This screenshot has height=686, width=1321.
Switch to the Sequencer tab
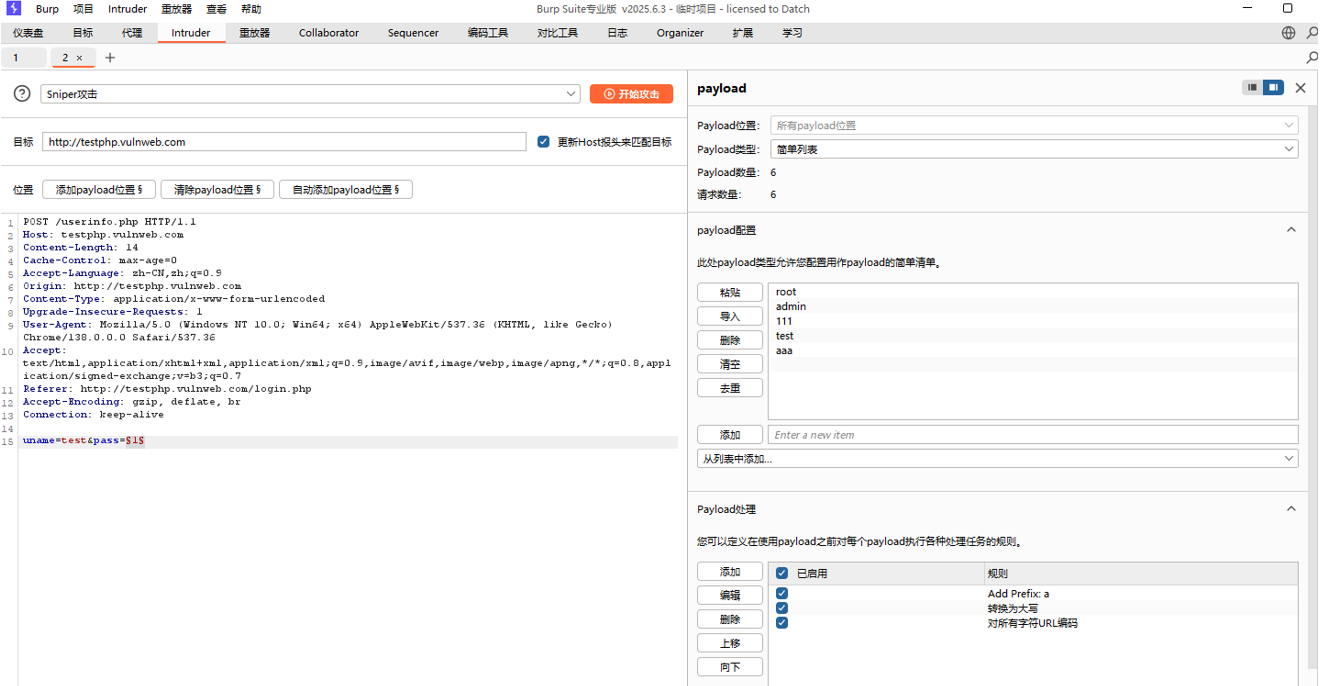pyautogui.click(x=413, y=33)
